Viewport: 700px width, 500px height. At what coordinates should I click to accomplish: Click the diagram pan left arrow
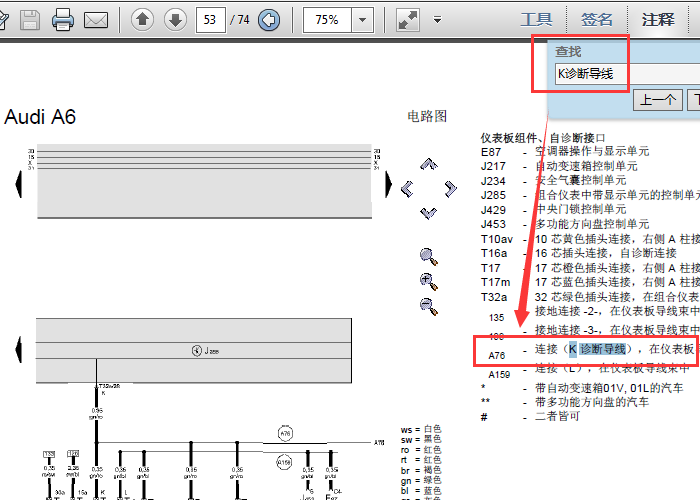click(x=407, y=189)
